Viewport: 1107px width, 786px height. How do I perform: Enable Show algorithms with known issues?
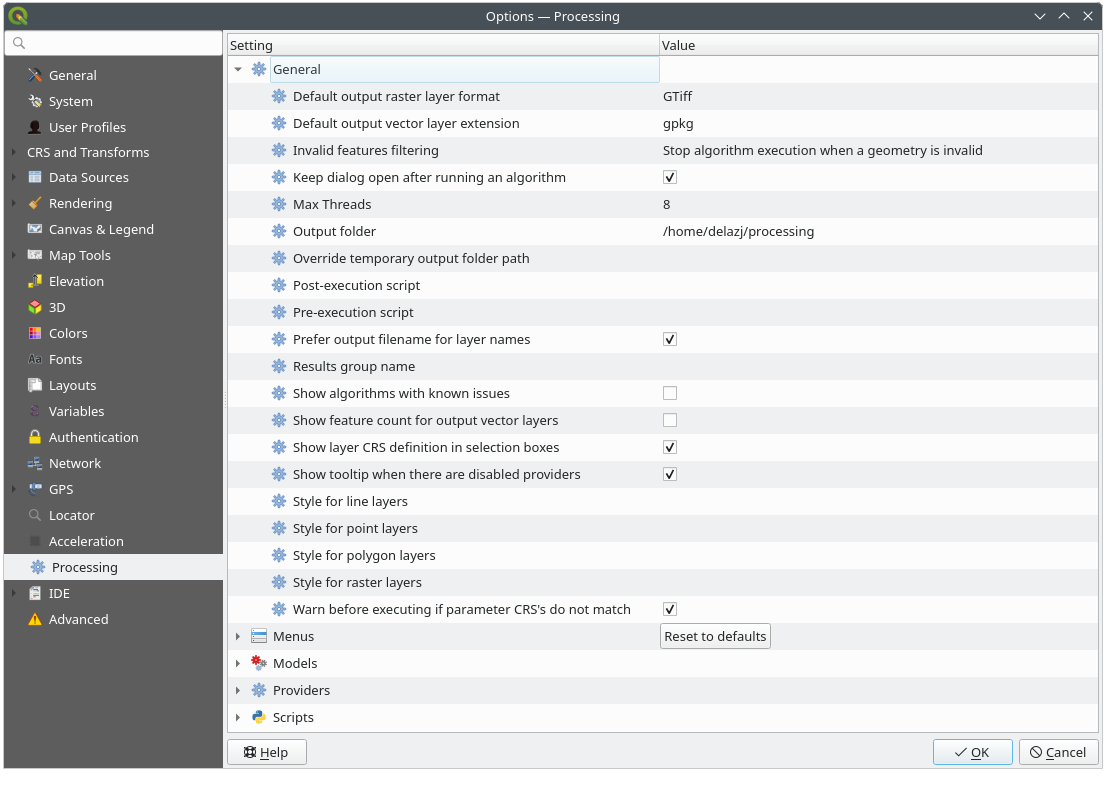pyautogui.click(x=670, y=393)
